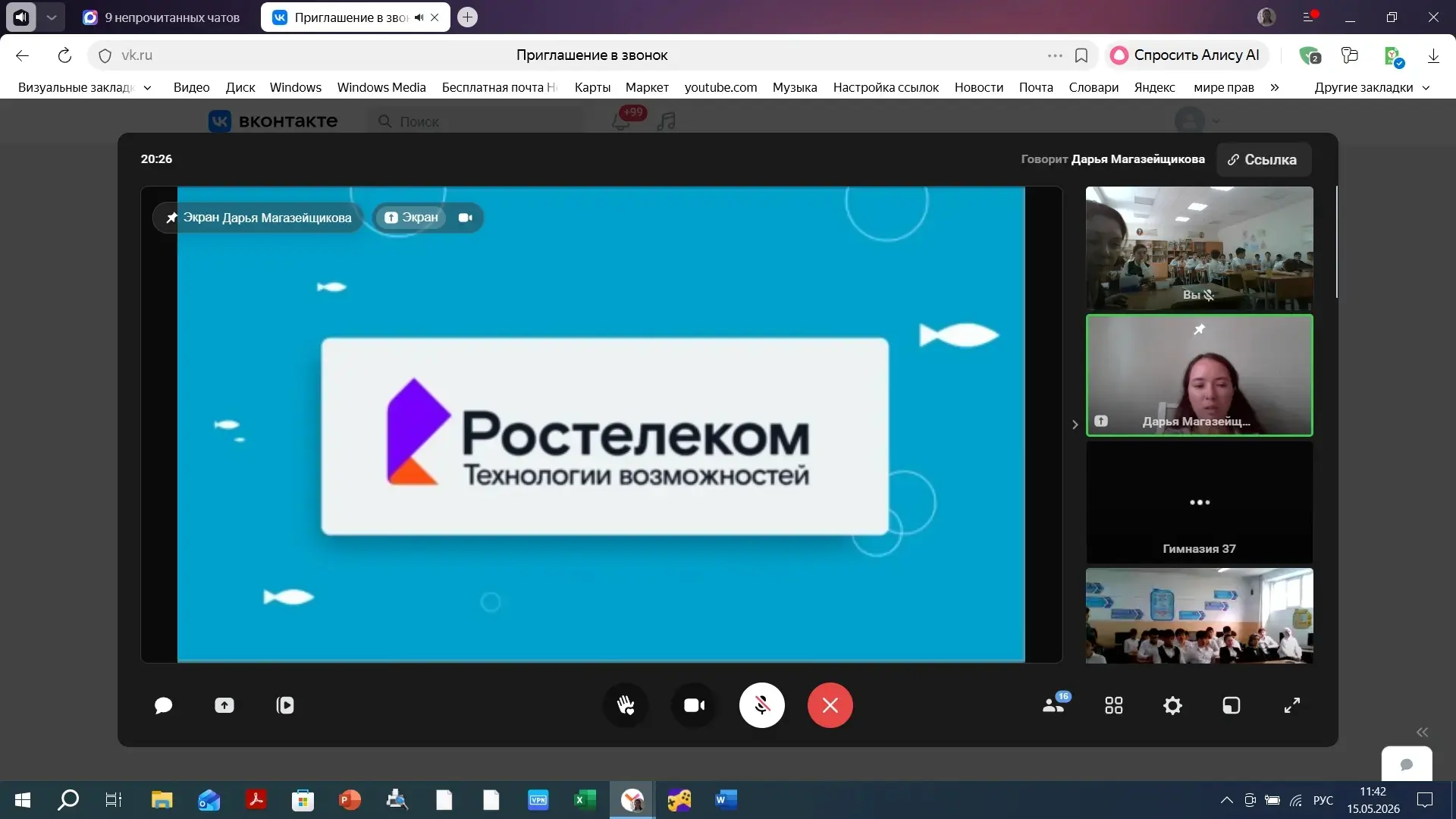Show more hidden bookmarks chevron
This screenshot has height=819, width=1456.
(1275, 87)
